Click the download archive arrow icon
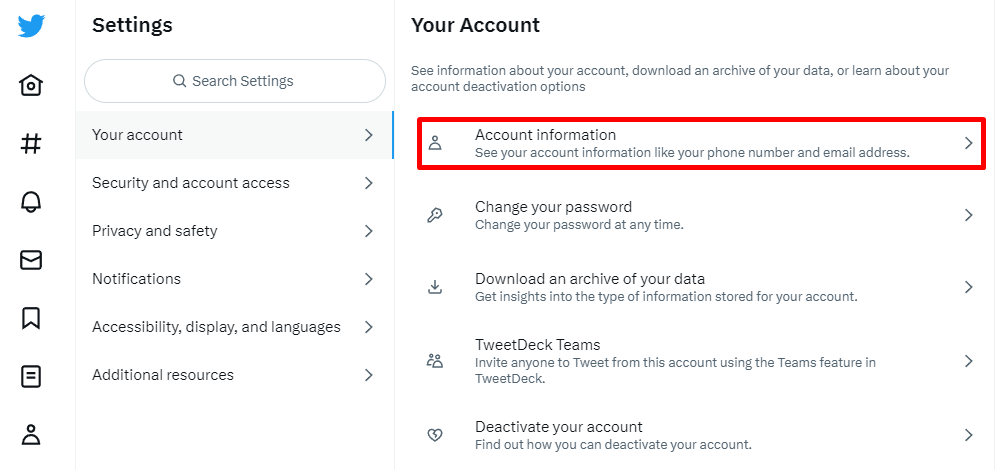 (435, 287)
